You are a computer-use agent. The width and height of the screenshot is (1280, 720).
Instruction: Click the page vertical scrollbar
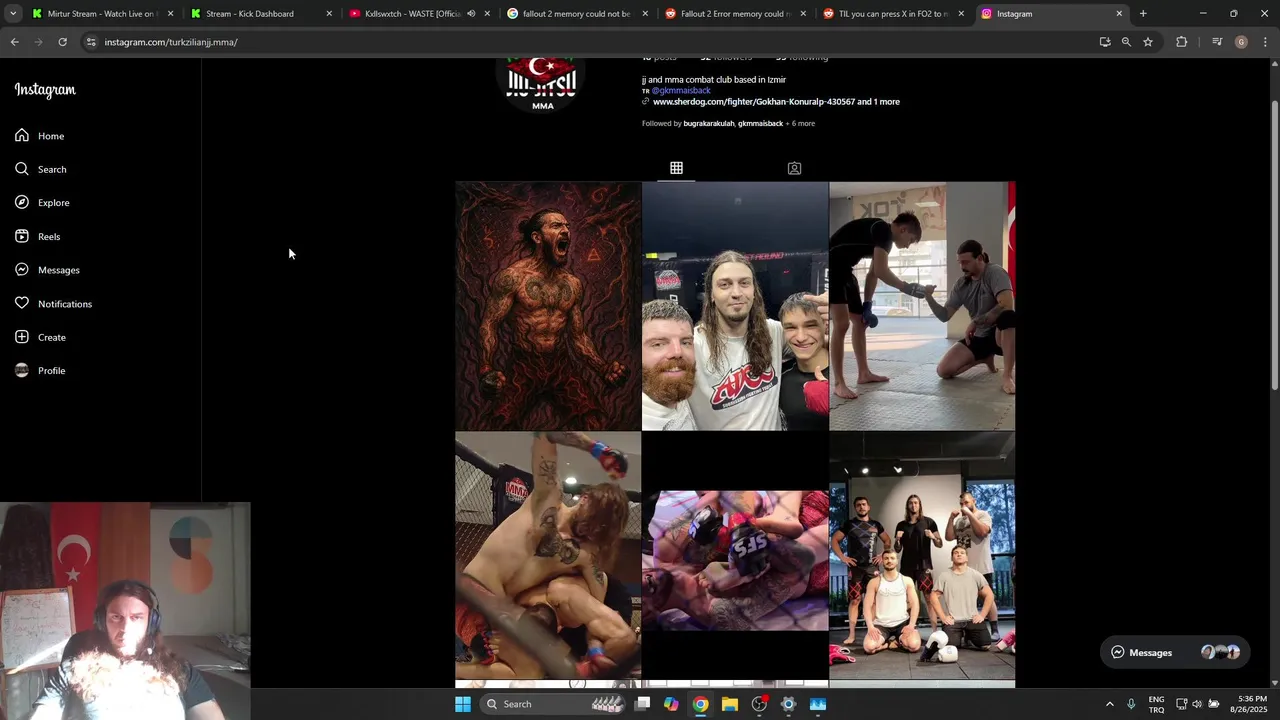click(x=1274, y=245)
